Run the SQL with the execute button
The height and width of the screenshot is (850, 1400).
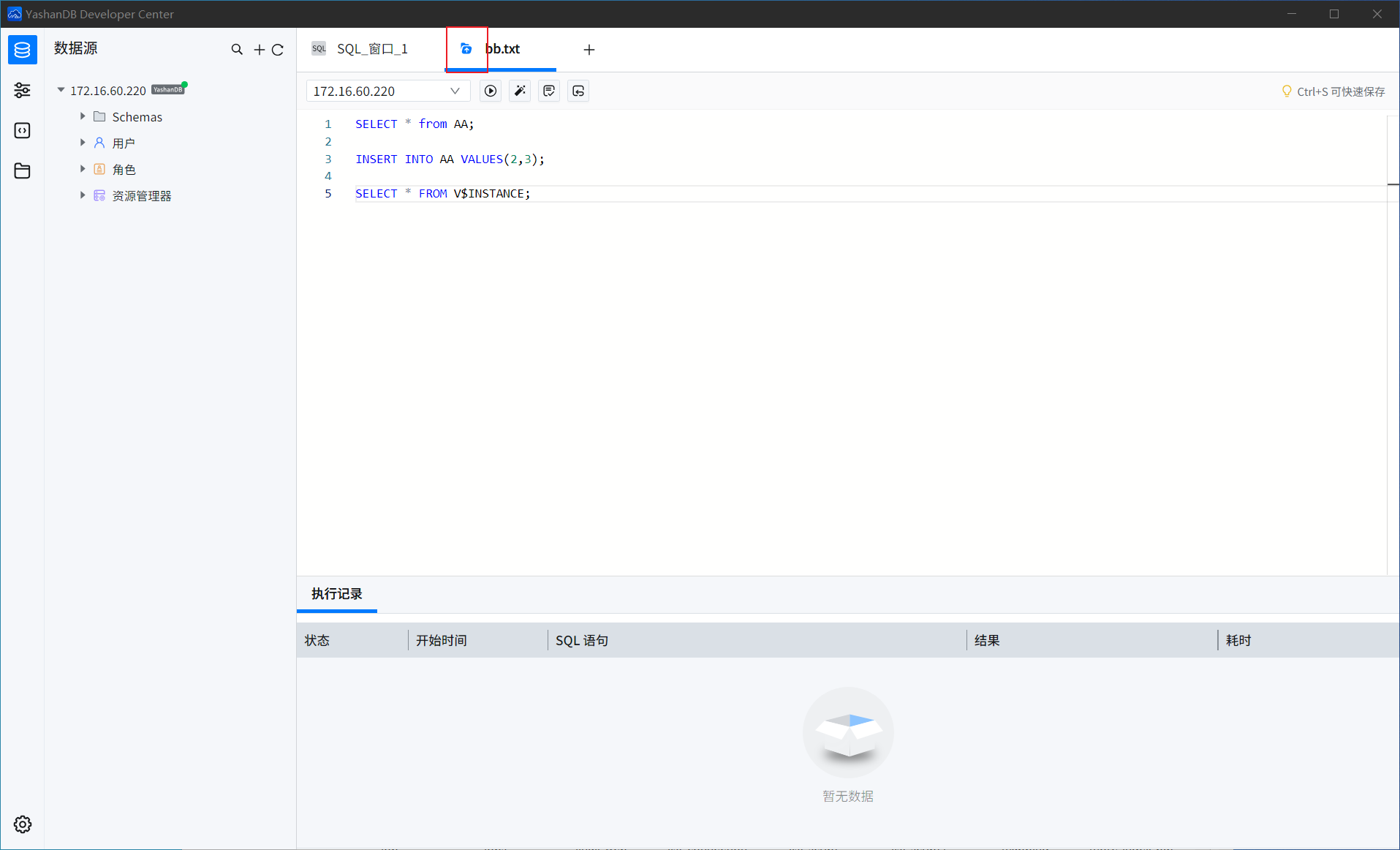pyautogui.click(x=491, y=91)
